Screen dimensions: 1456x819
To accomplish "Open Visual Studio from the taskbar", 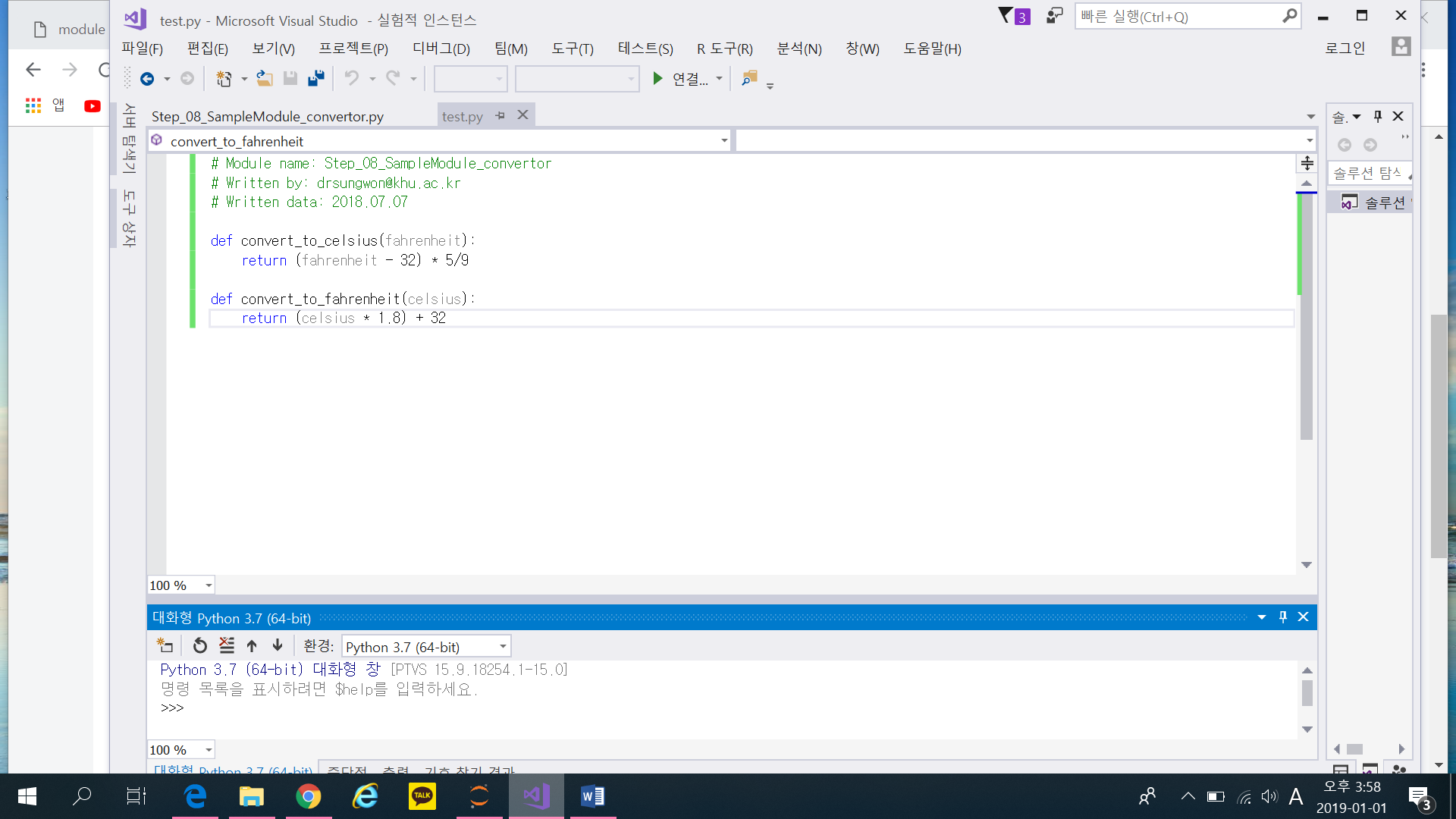I will point(536,796).
